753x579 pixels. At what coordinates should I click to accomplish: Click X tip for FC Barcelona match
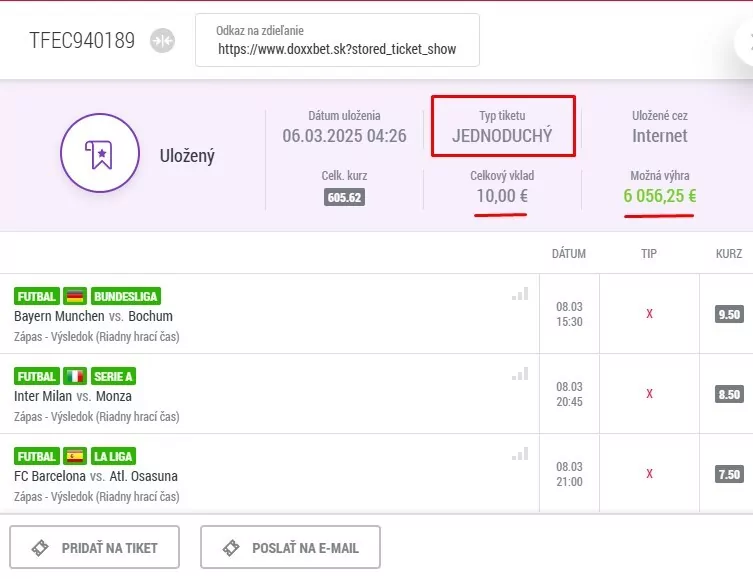click(649, 474)
